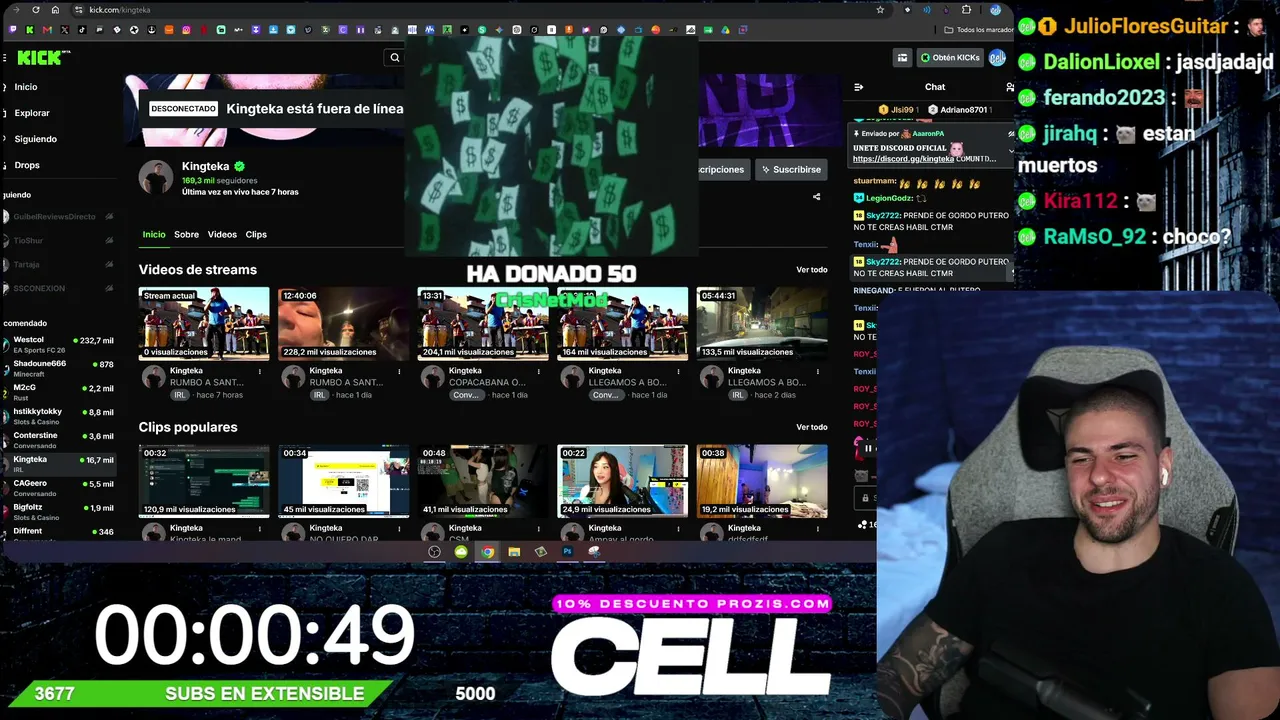Play the 00:32 popular clip

tap(204, 481)
